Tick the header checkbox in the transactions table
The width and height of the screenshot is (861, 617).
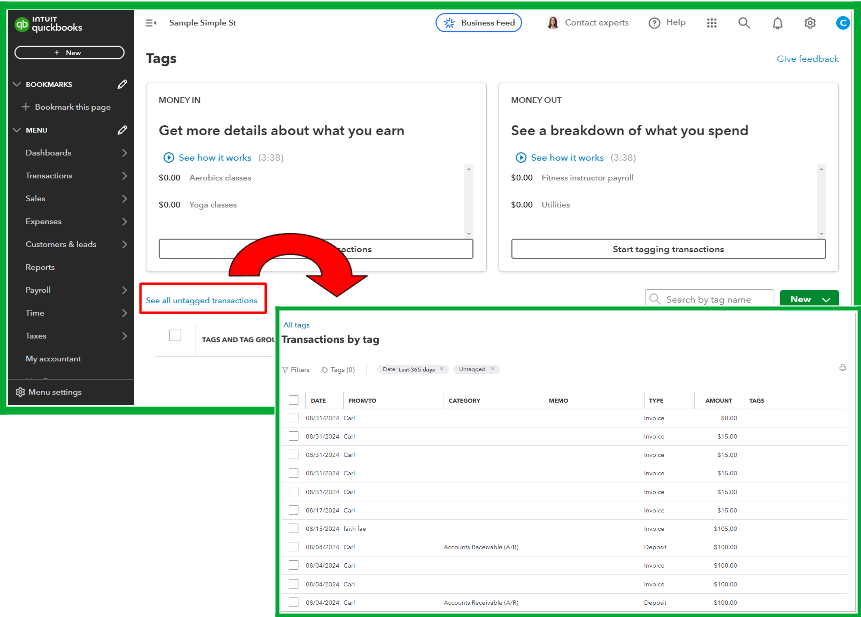click(294, 400)
